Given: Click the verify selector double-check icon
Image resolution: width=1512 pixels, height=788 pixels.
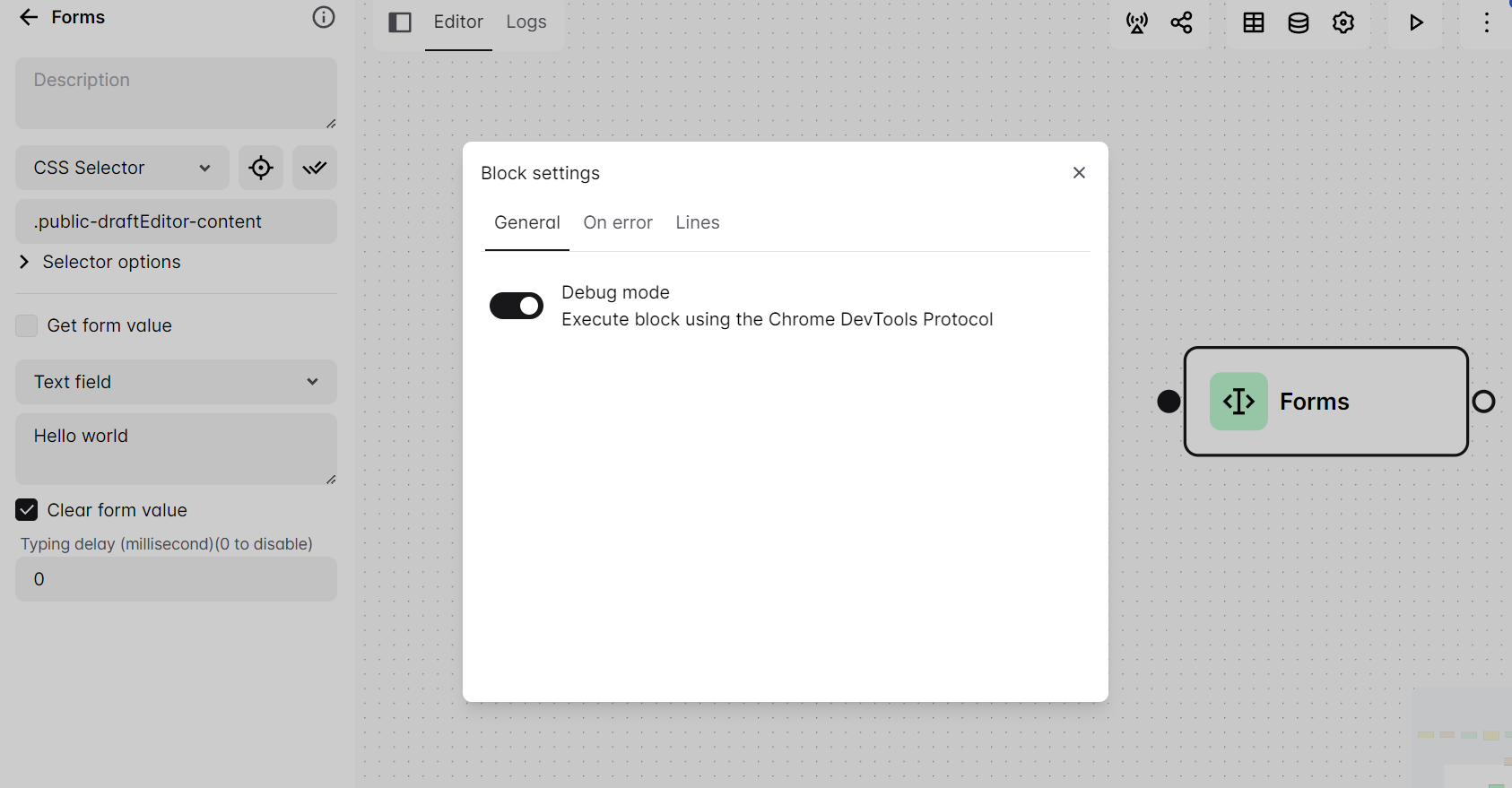Looking at the screenshot, I should click(315, 168).
